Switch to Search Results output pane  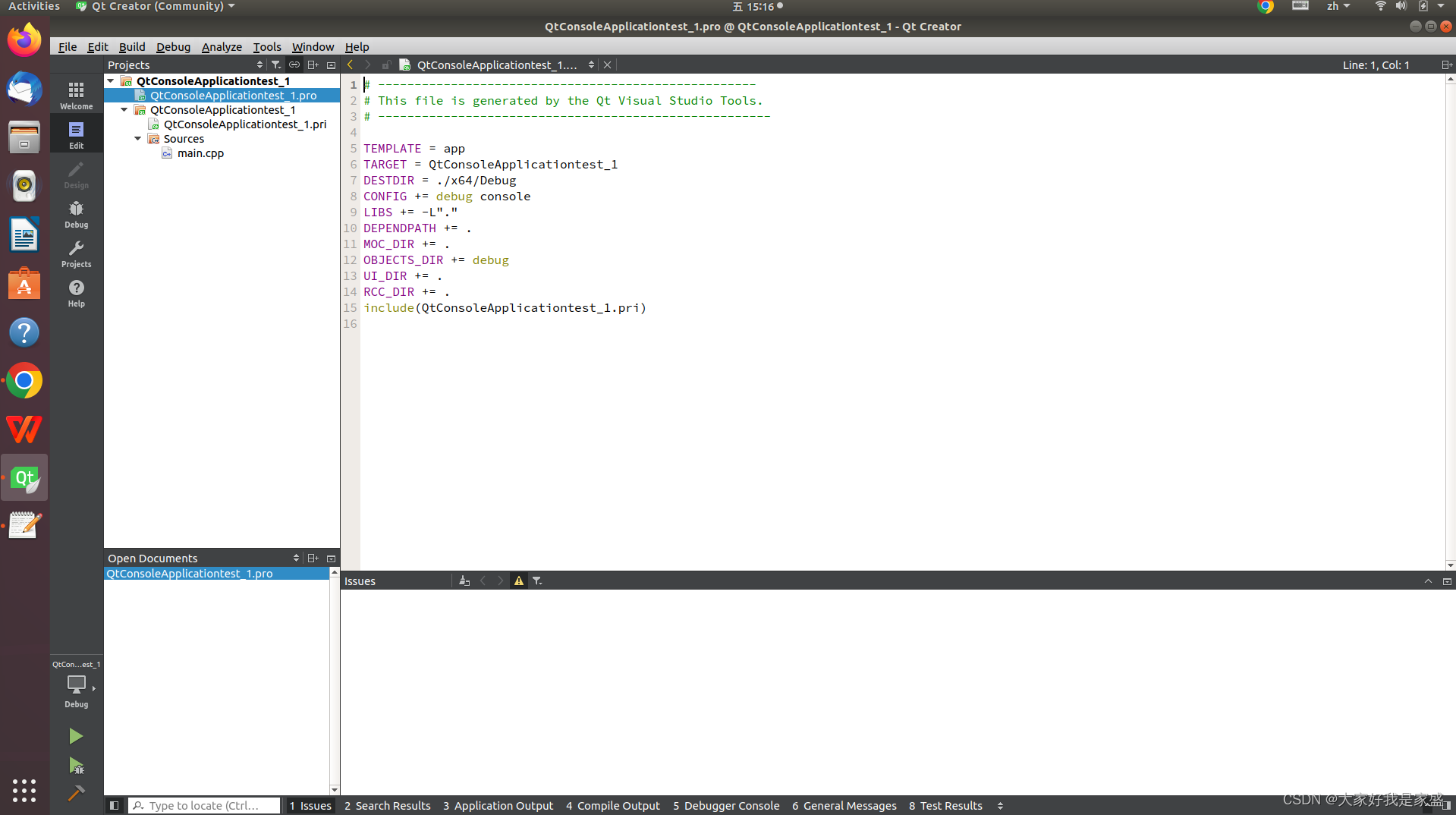point(387,806)
